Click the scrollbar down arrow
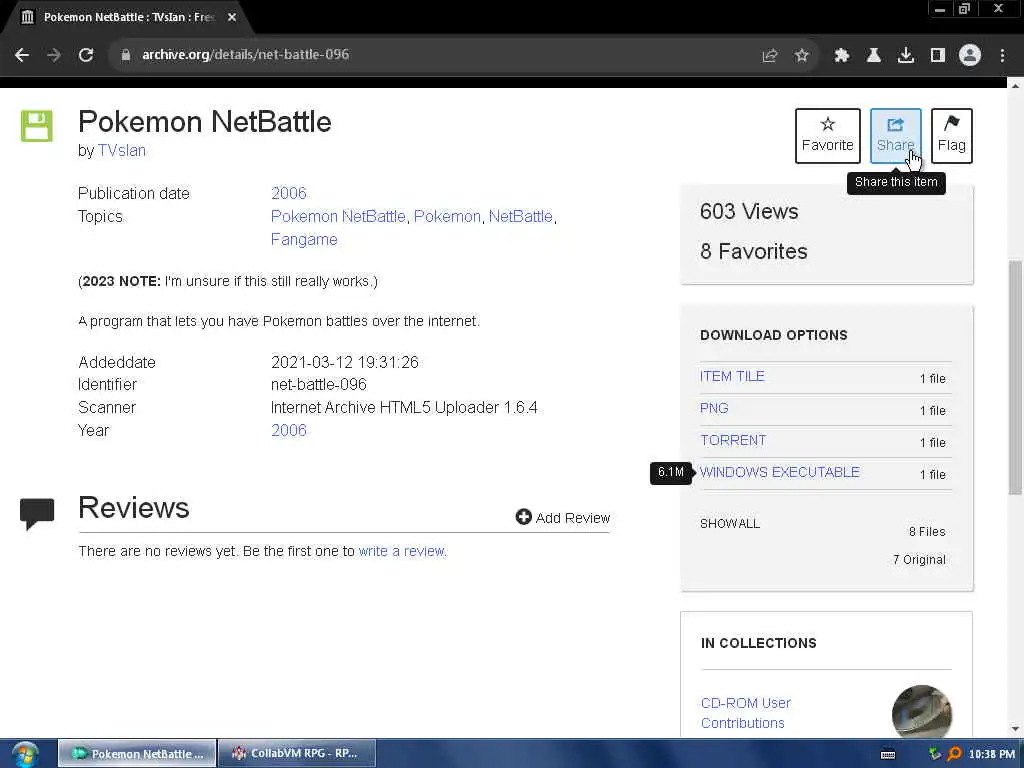 point(1015,729)
